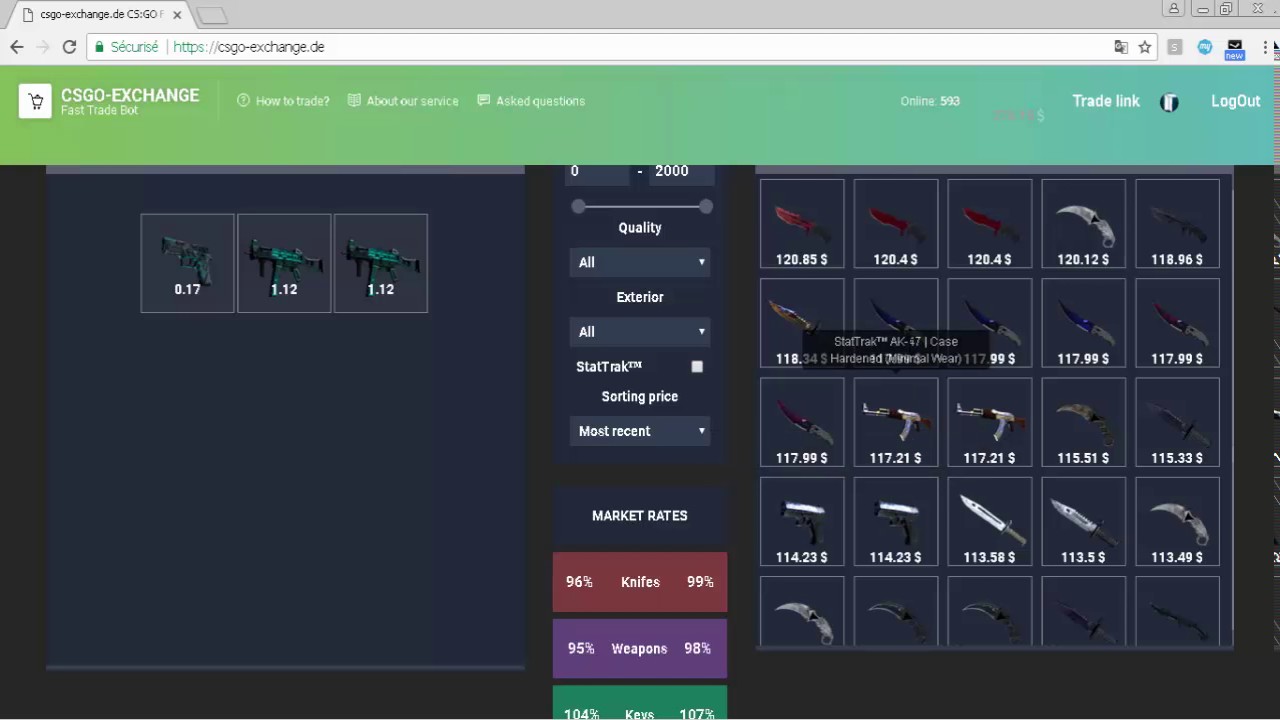This screenshot has height=720, width=1280.
Task: Select the 0.17 pistol item in inventory
Action: click(187, 263)
